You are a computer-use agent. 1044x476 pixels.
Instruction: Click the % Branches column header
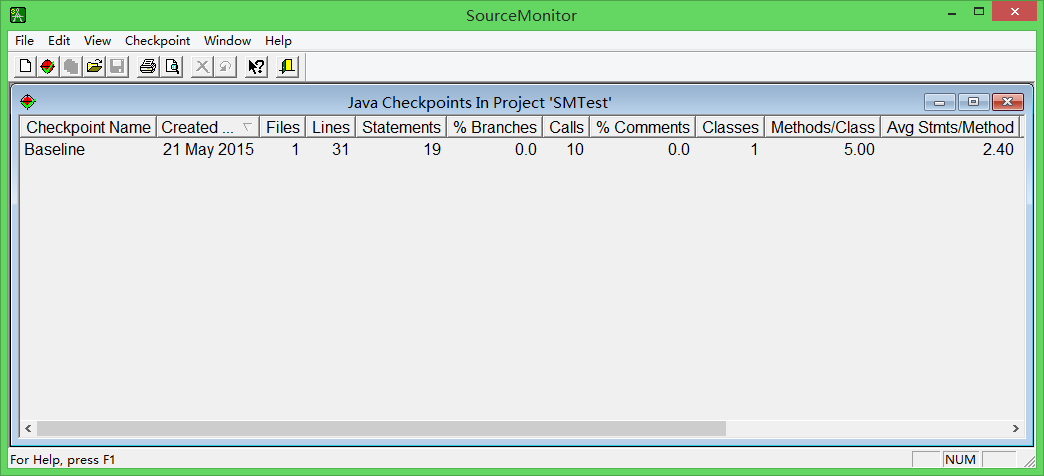[x=495, y=127]
